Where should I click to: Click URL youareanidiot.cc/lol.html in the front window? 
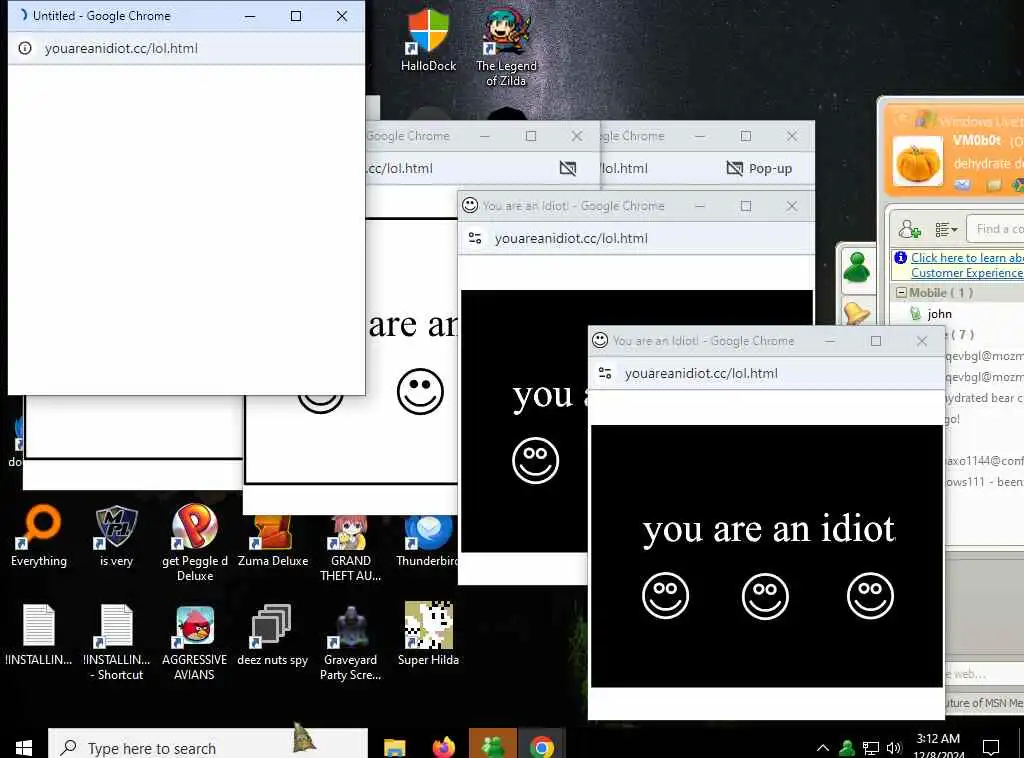(701, 373)
